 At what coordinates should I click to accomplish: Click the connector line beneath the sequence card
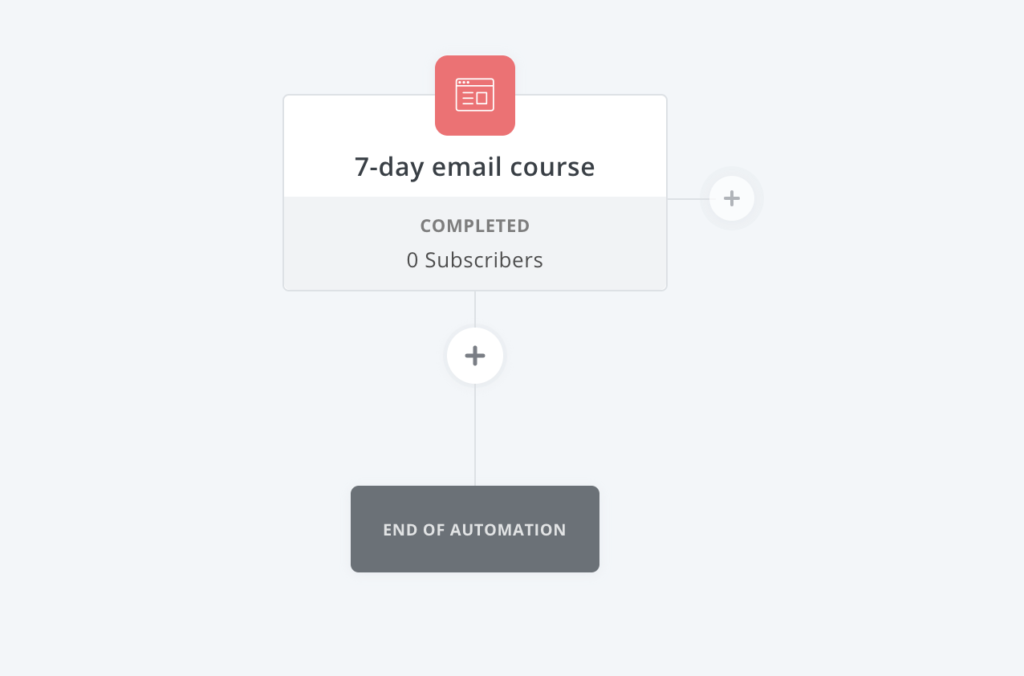tap(475, 309)
